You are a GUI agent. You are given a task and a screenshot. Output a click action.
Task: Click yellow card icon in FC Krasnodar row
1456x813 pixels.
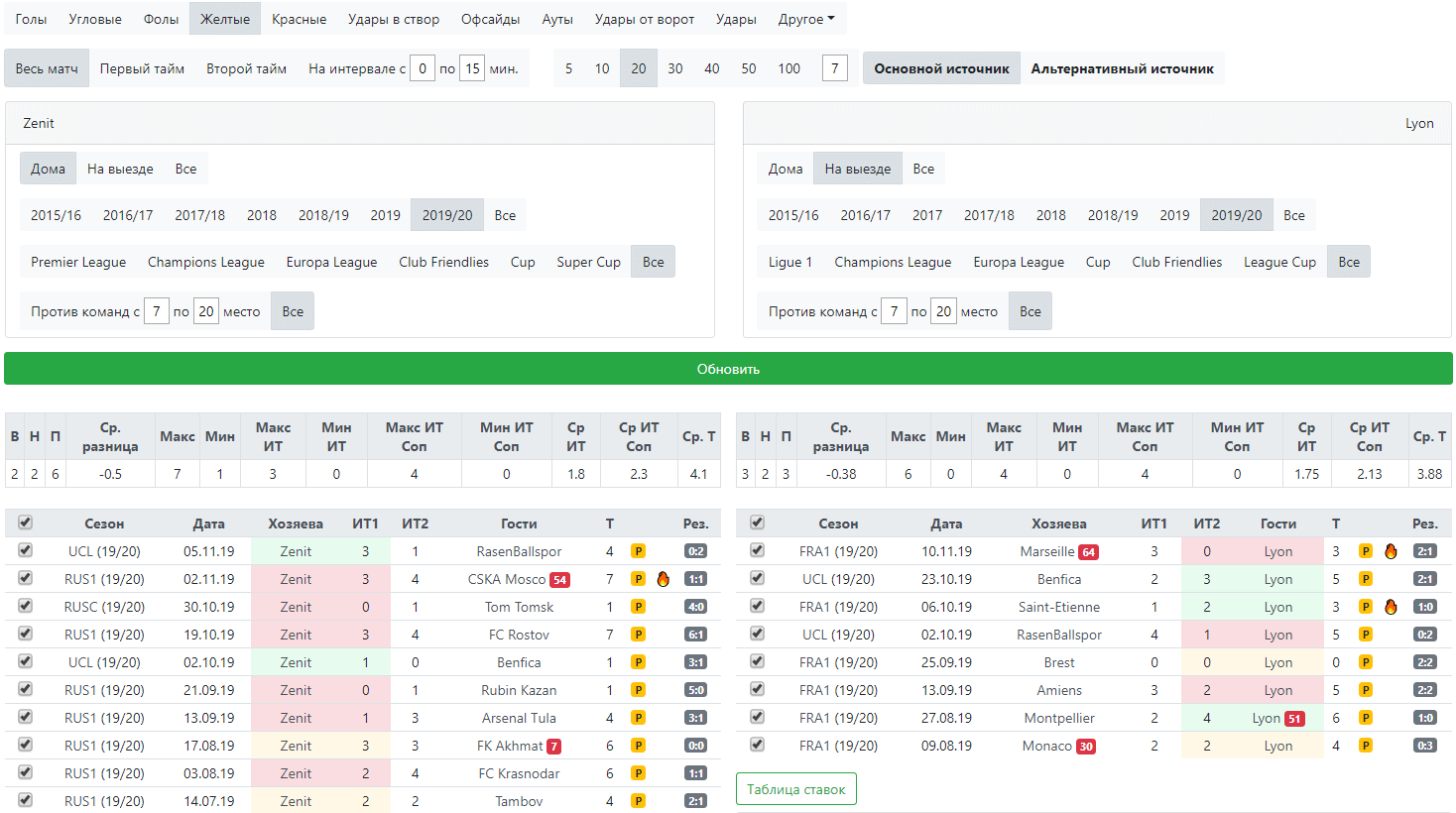click(x=639, y=773)
